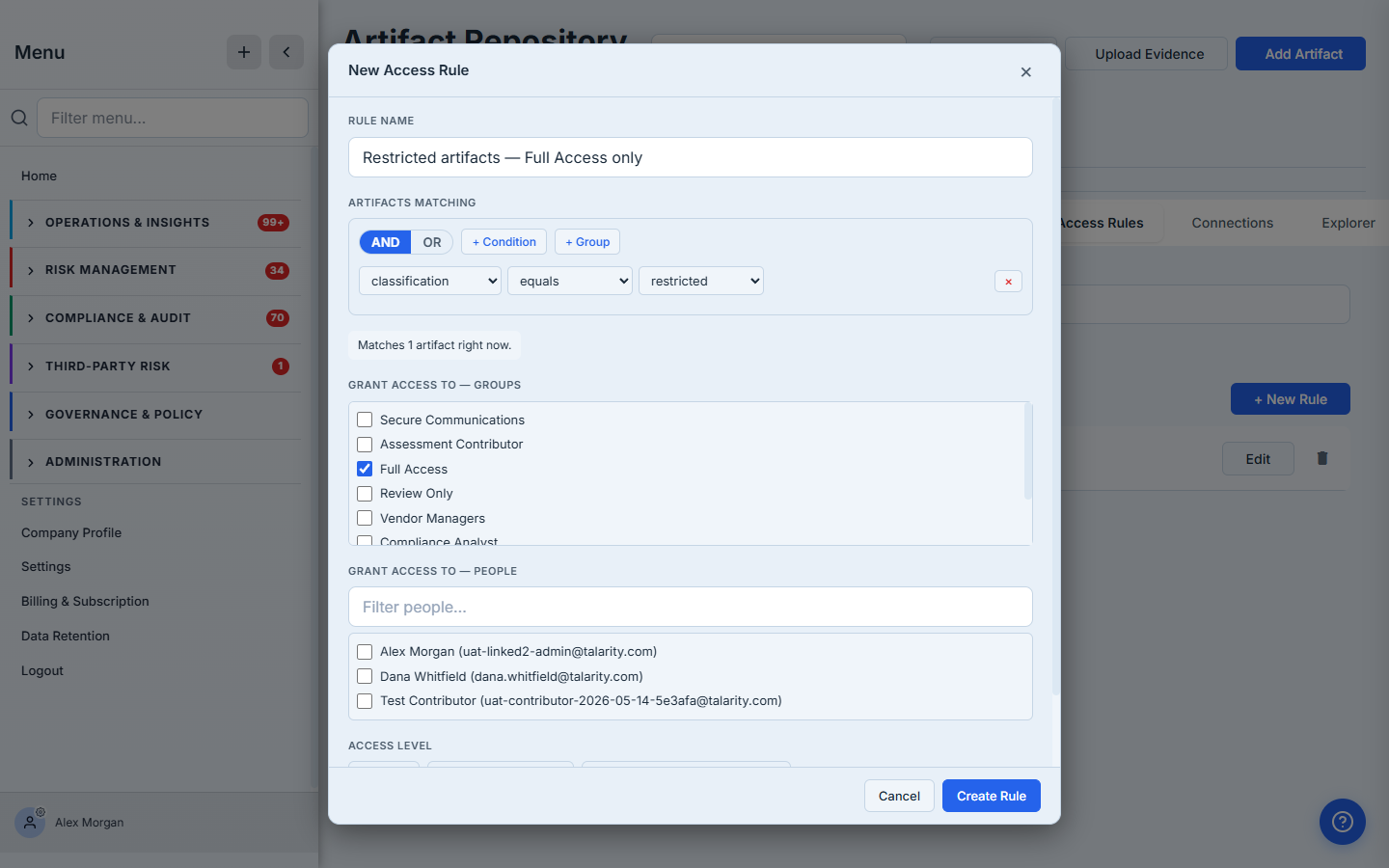This screenshot has width=1389, height=868.
Task: Check Alex Morgan in people list
Action: [x=365, y=652]
